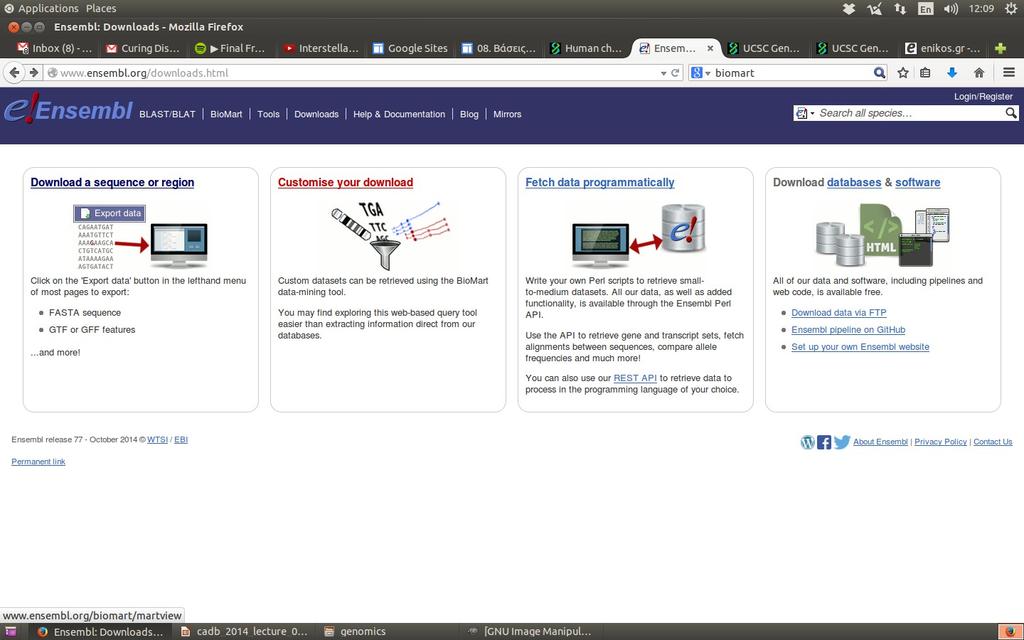Switch to the Inbox (8) Gmail tab
Screen dimensions: 1024x640
(x=54, y=48)
